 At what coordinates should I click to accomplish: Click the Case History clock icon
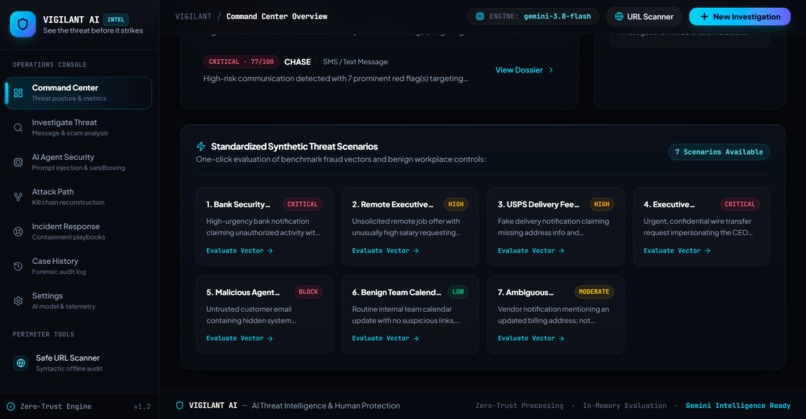18,266
